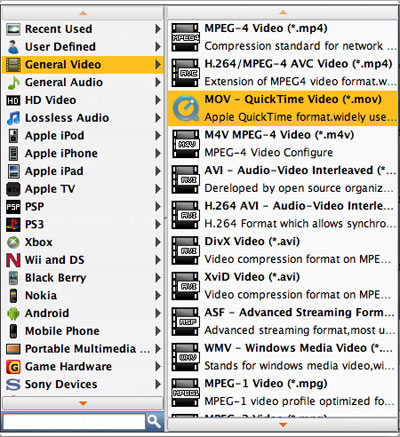The height and width of the screenshot is (437, 400).
Task: Expand the Apple iPhone submenu arrow
Action: pos(158,153)
